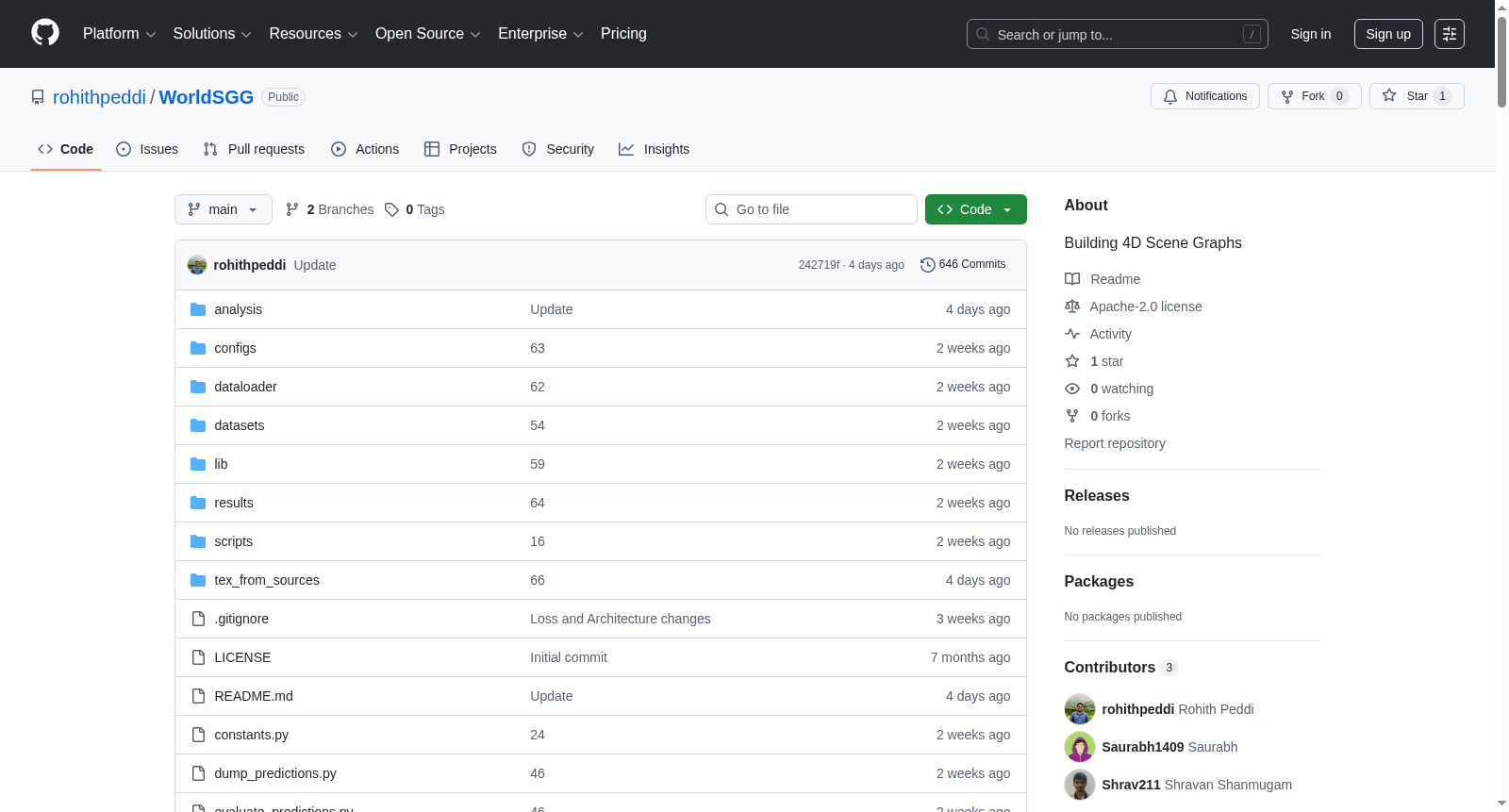Click the Report repository link
1509x812 pixels.
point(1115,443)
